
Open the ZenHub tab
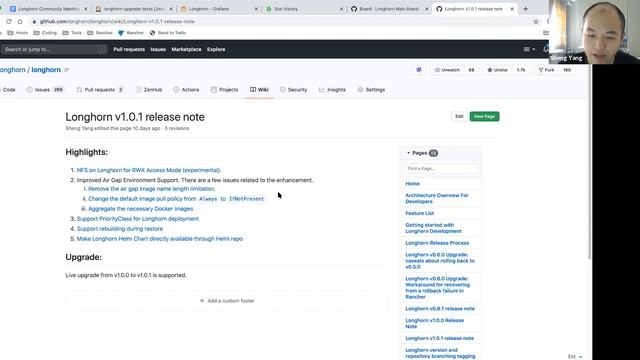pos(149,89)
